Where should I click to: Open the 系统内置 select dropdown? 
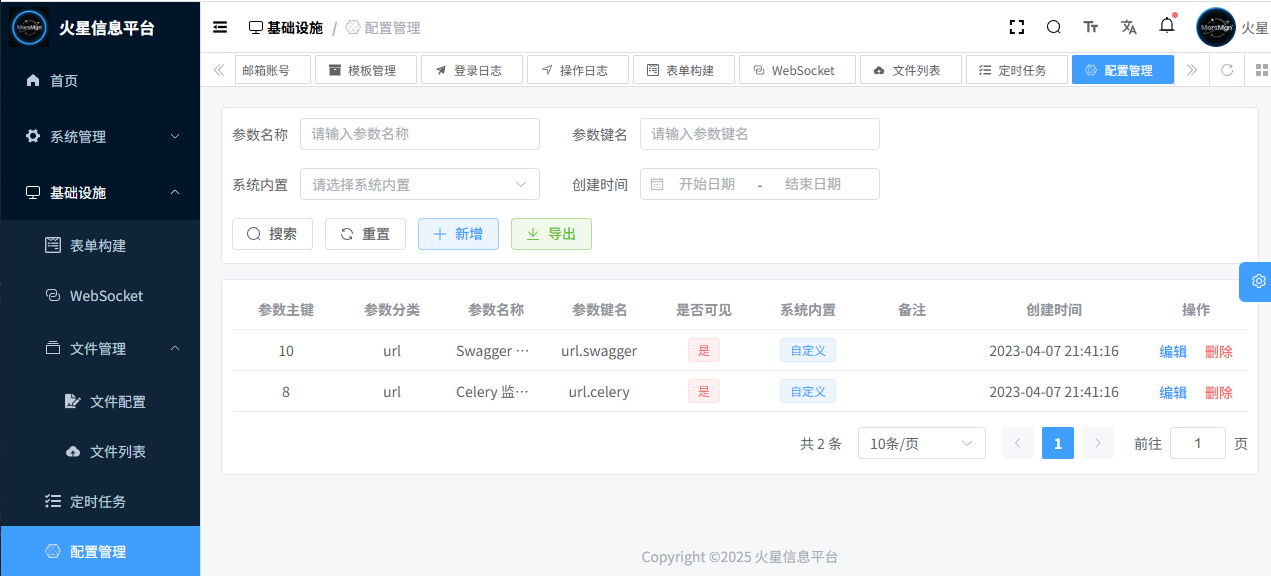[x=420, y=184]
